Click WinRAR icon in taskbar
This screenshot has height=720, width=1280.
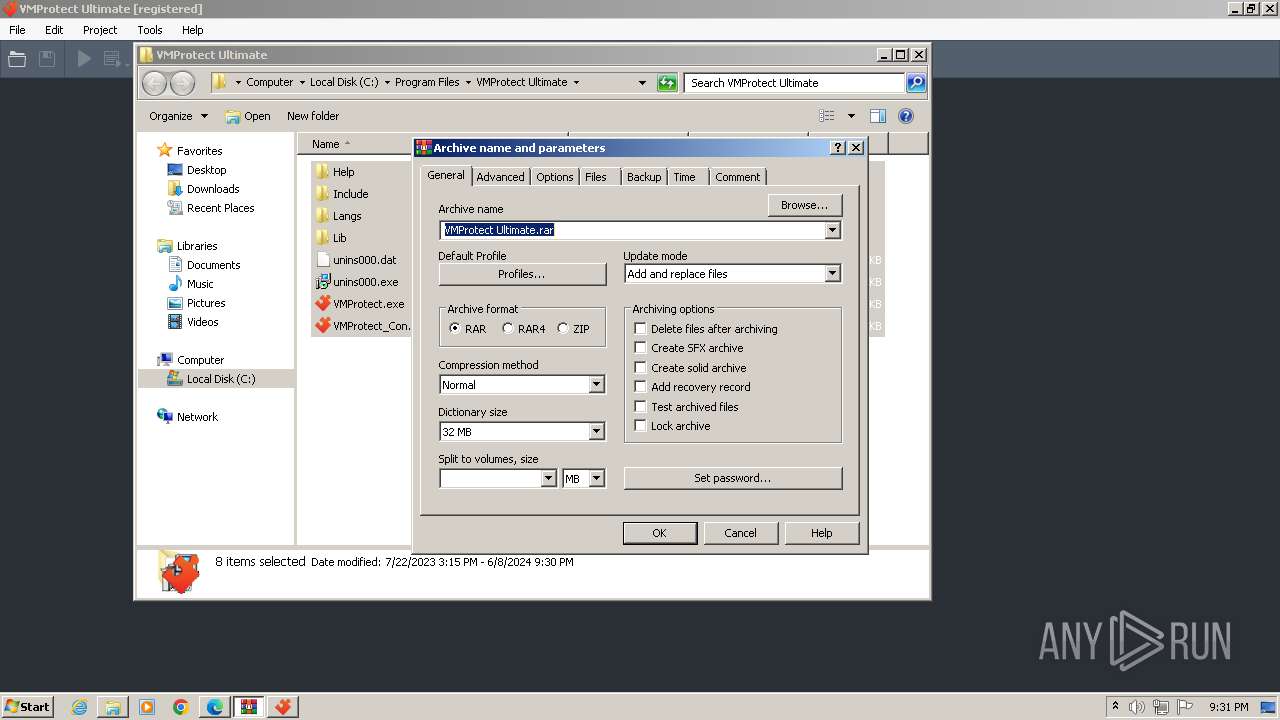tap(249, 707)
